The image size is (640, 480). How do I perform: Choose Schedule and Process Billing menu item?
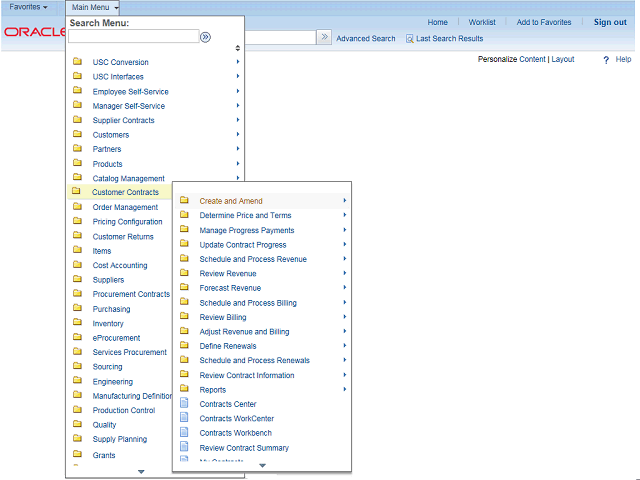coord(248,303)
